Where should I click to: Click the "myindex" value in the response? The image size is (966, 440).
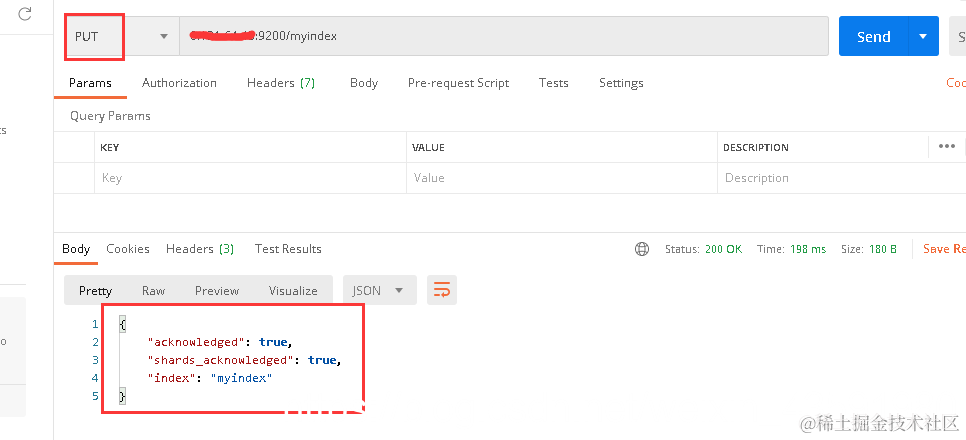tap(242, 378)
